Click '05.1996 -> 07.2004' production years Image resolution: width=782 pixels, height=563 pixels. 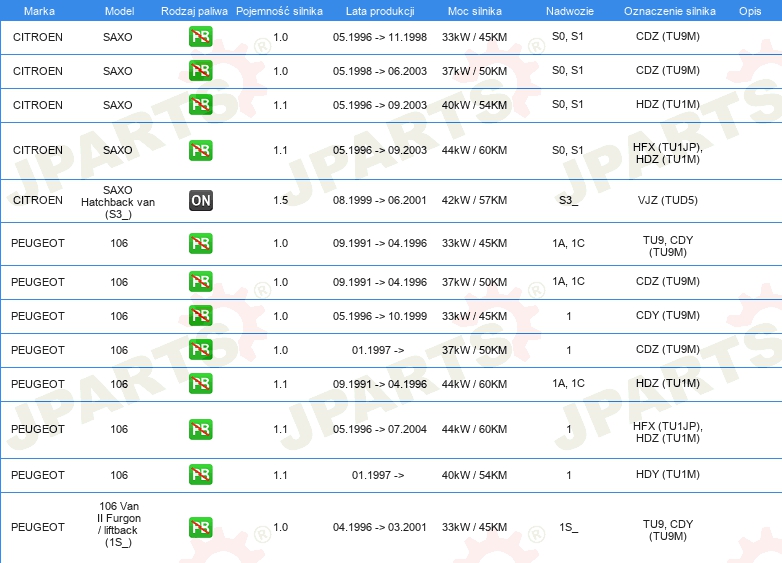[x=380, y=429]
